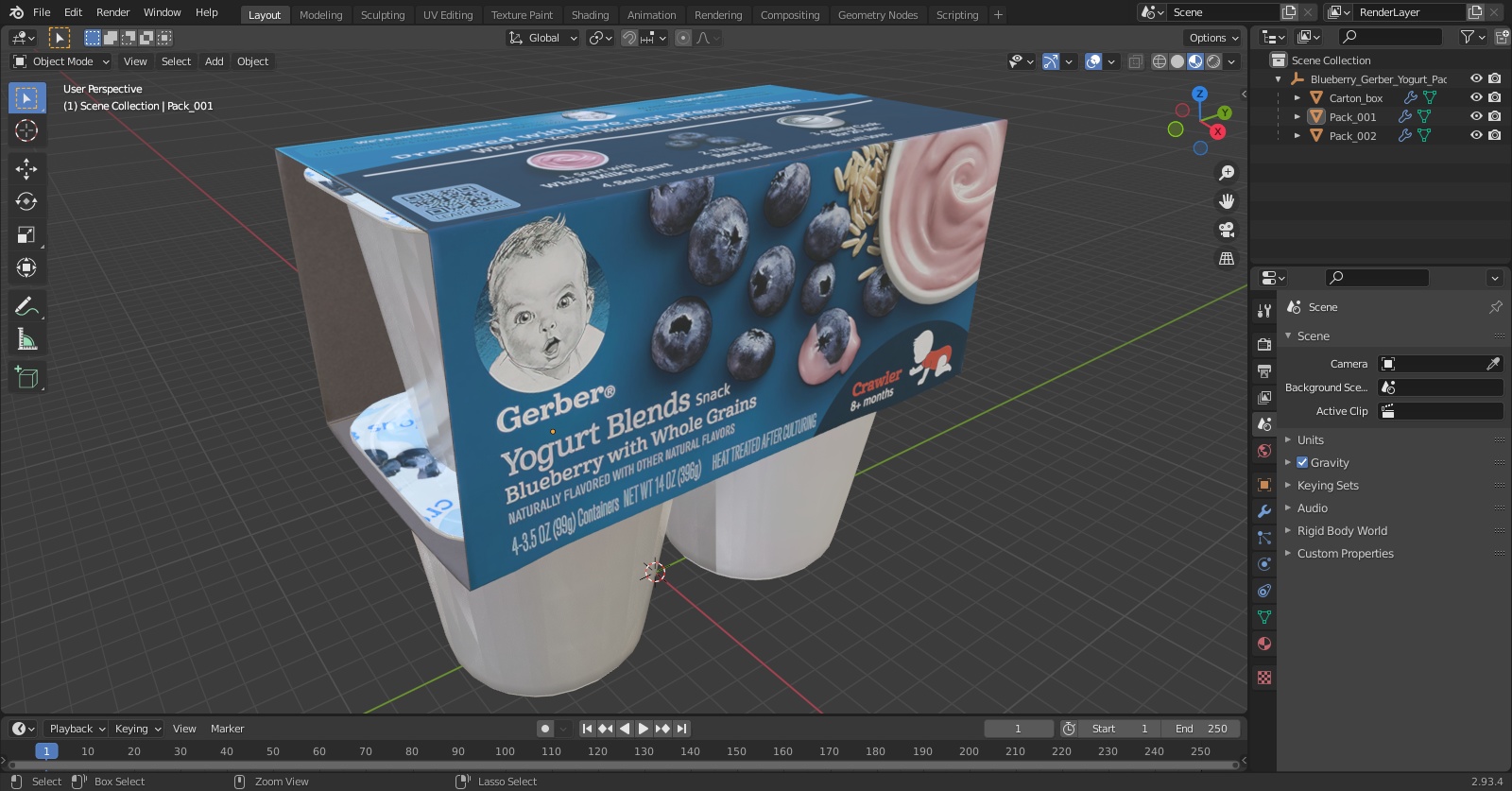Image resolution: width=1512 pixels, height=791 pixels.
Task: Hide Pack_002 in viewport via eye icon
Action: pos(1476,135)
